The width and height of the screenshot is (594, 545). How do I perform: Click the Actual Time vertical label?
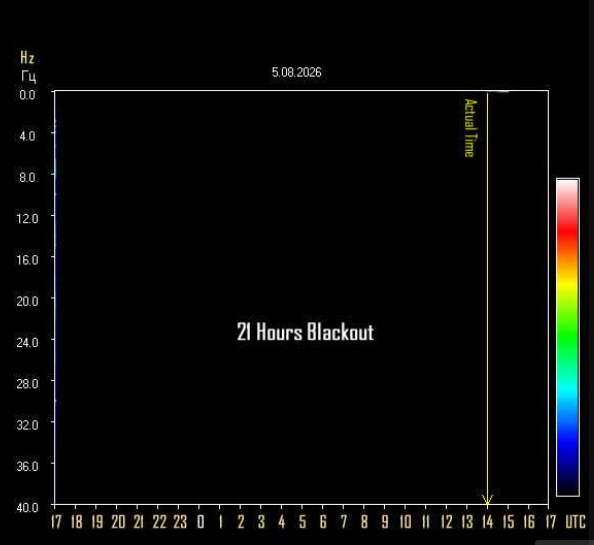(470, 128)
